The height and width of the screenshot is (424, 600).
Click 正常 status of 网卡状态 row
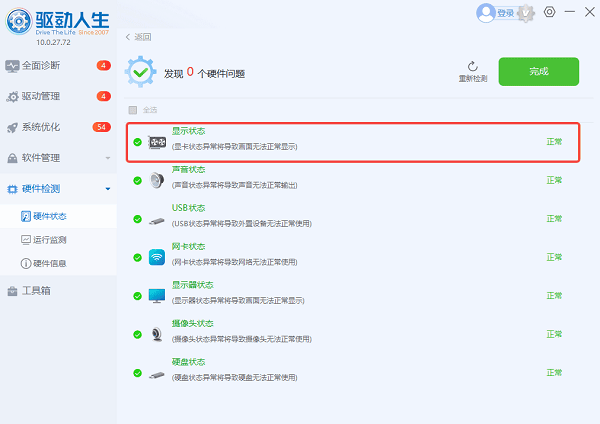(x=554, y=257)
